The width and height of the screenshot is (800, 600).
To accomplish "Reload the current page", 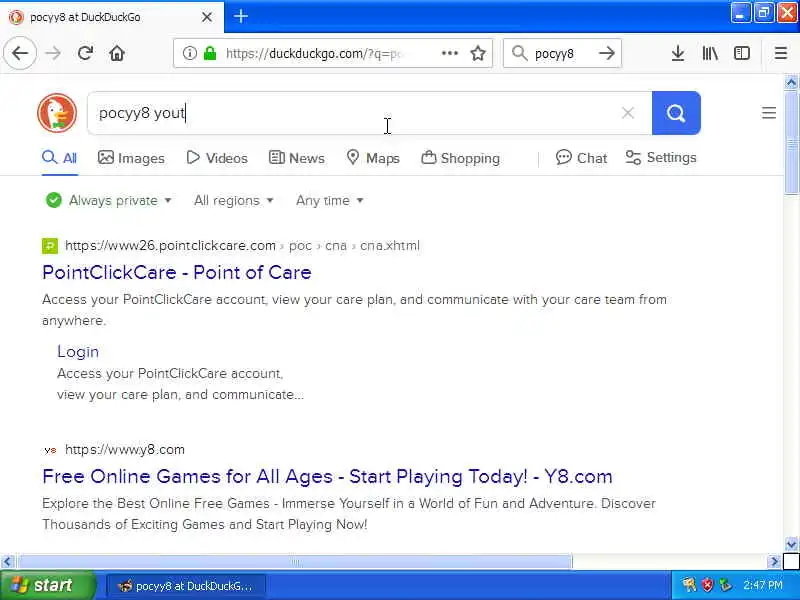I will pyautogui.click(x=85, y=53).
